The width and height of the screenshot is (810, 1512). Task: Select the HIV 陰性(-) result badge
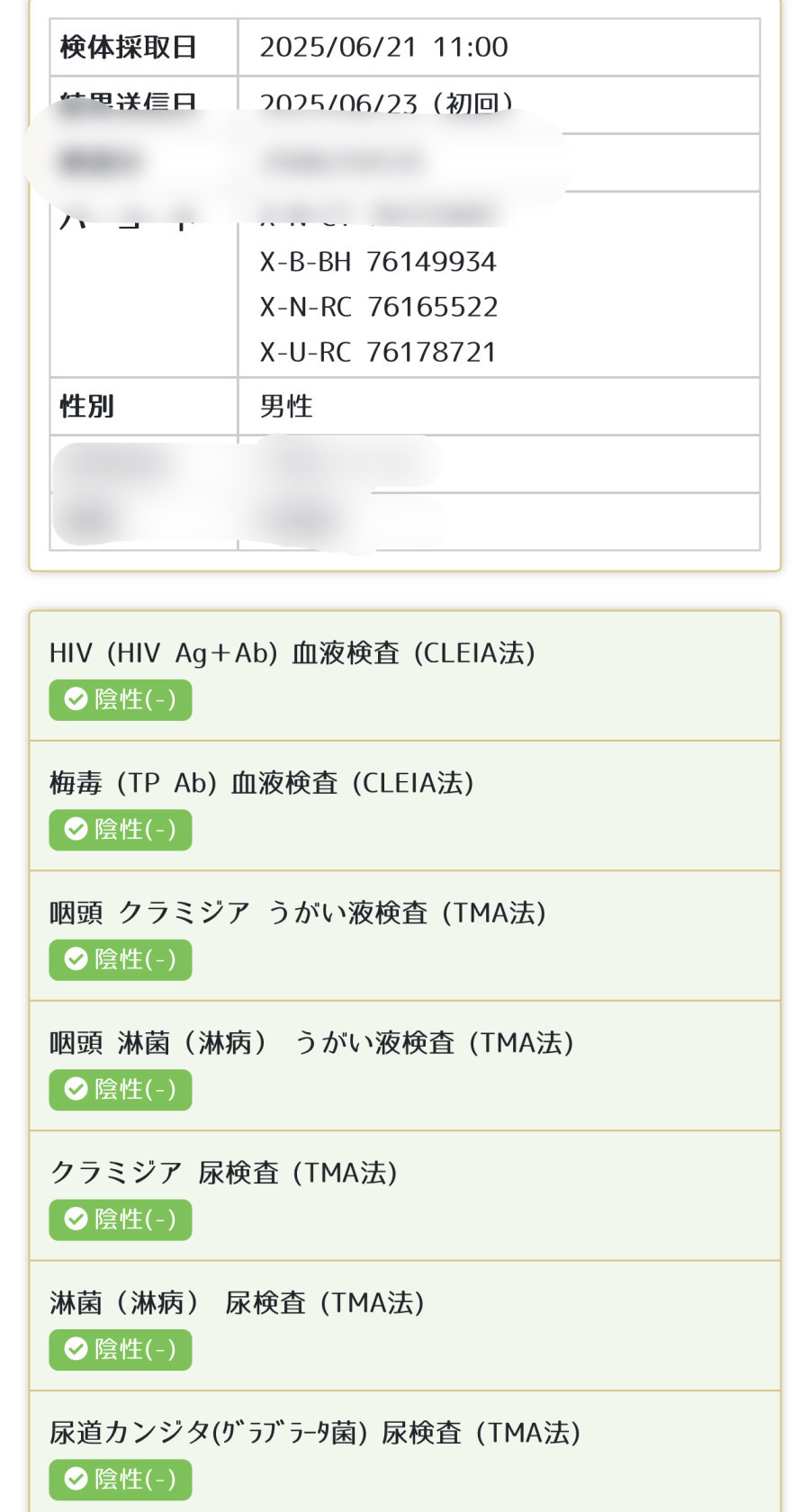121,699
